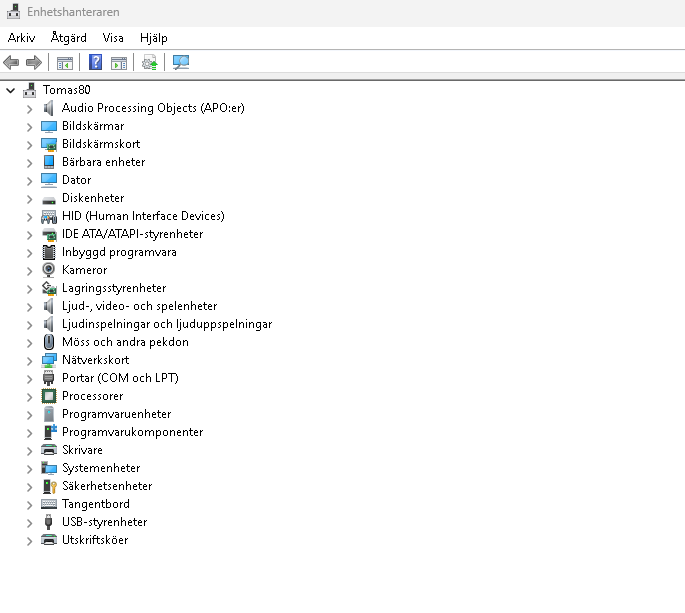
Task: Click the blue Help question mark icon
Action: coord(95,62)
